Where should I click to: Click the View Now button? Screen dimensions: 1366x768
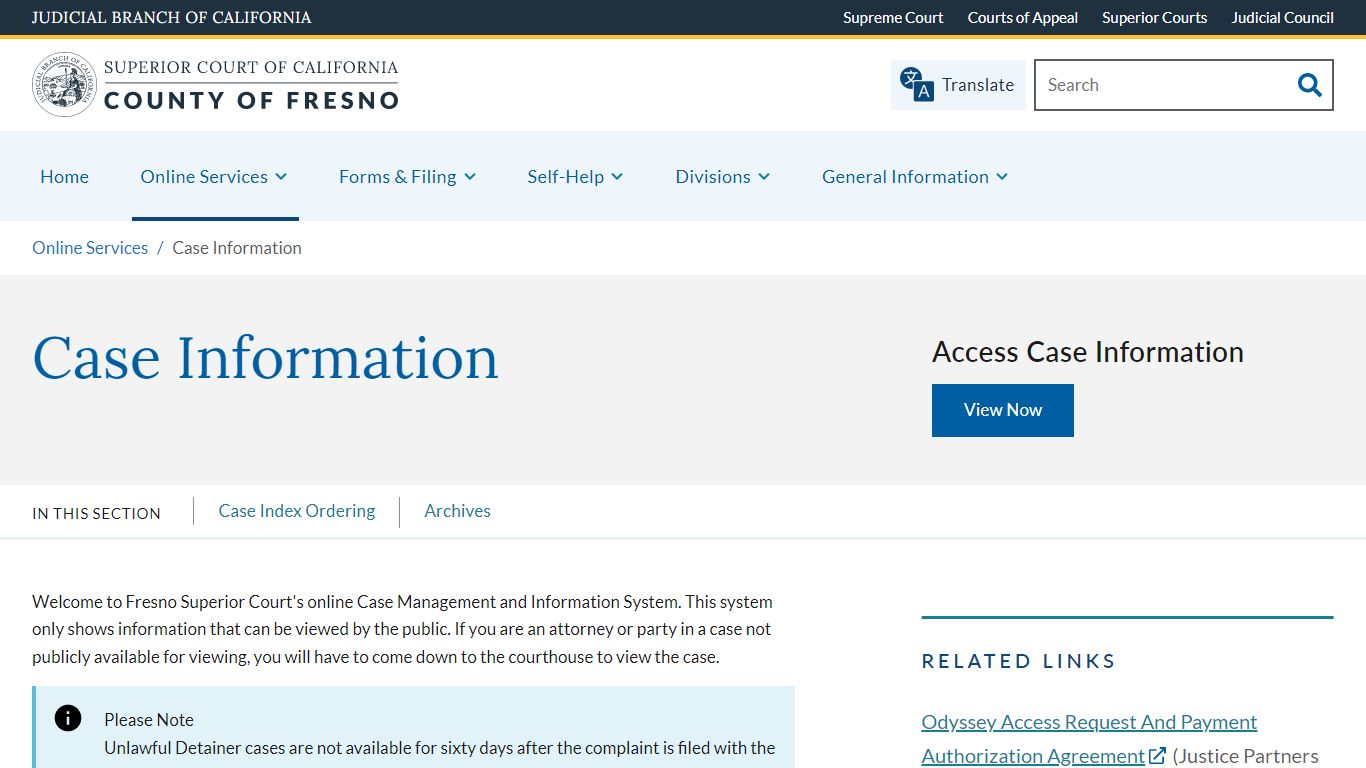1002,410
